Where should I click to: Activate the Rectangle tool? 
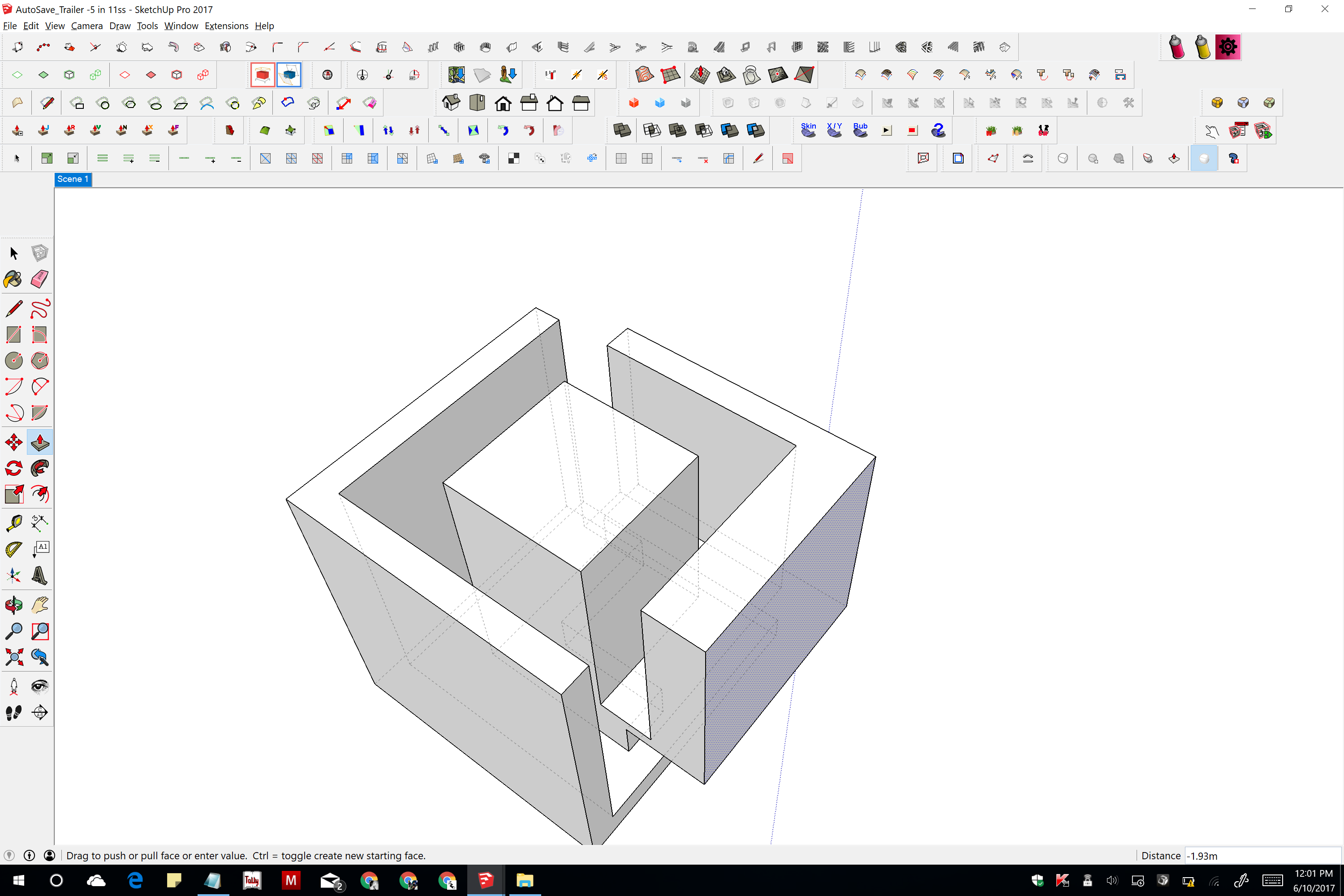point(14,334)
